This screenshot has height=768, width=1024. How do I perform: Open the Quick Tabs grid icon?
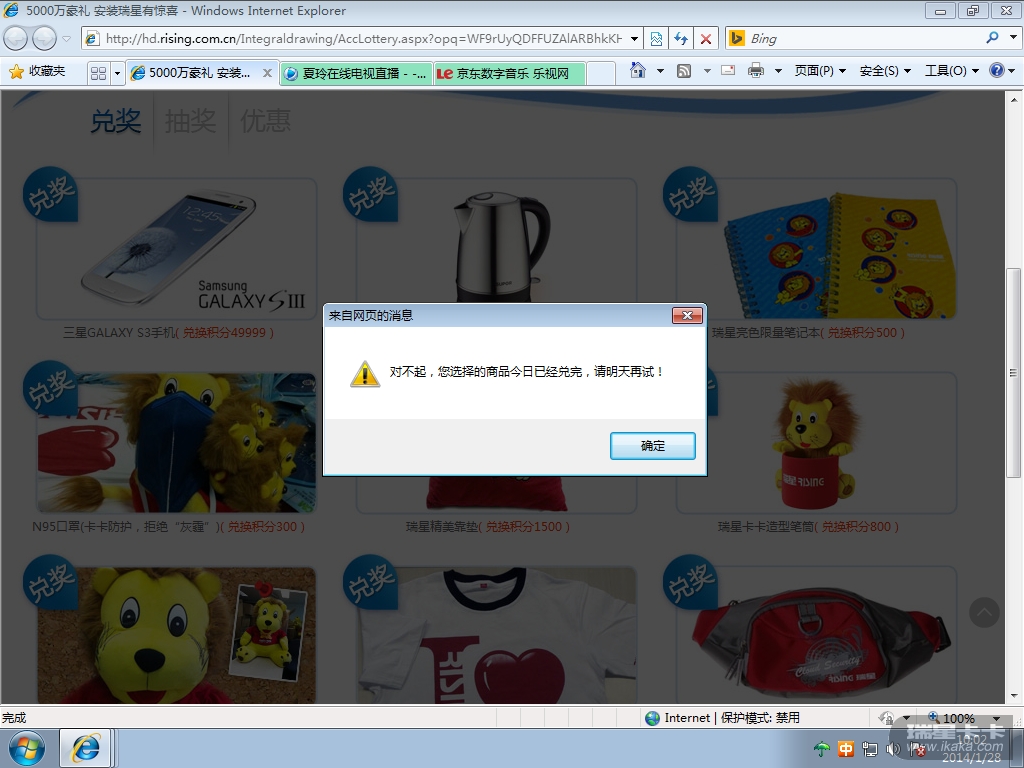(99, 72)
